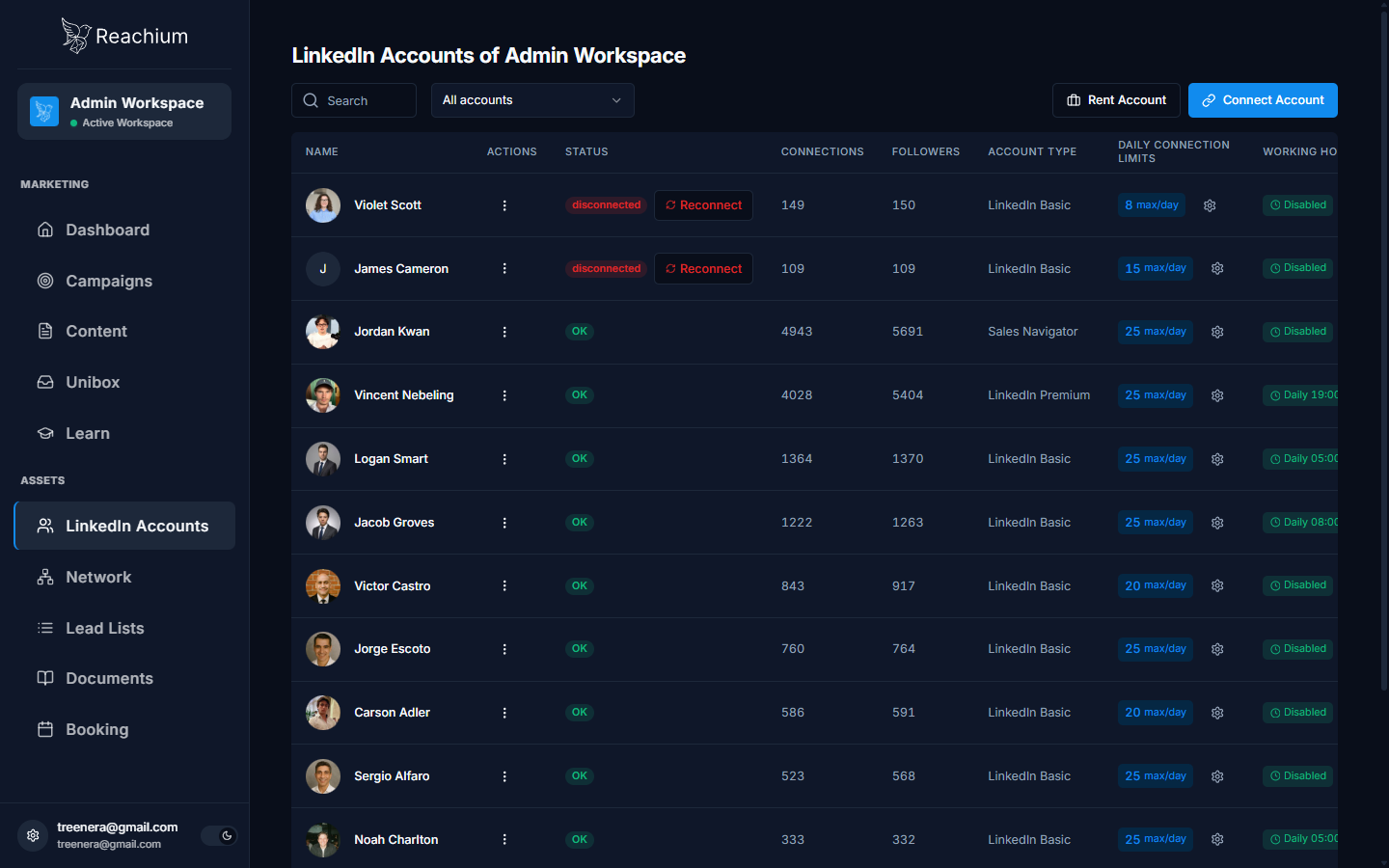Click the Search accounts field

[x=354, y=100]
